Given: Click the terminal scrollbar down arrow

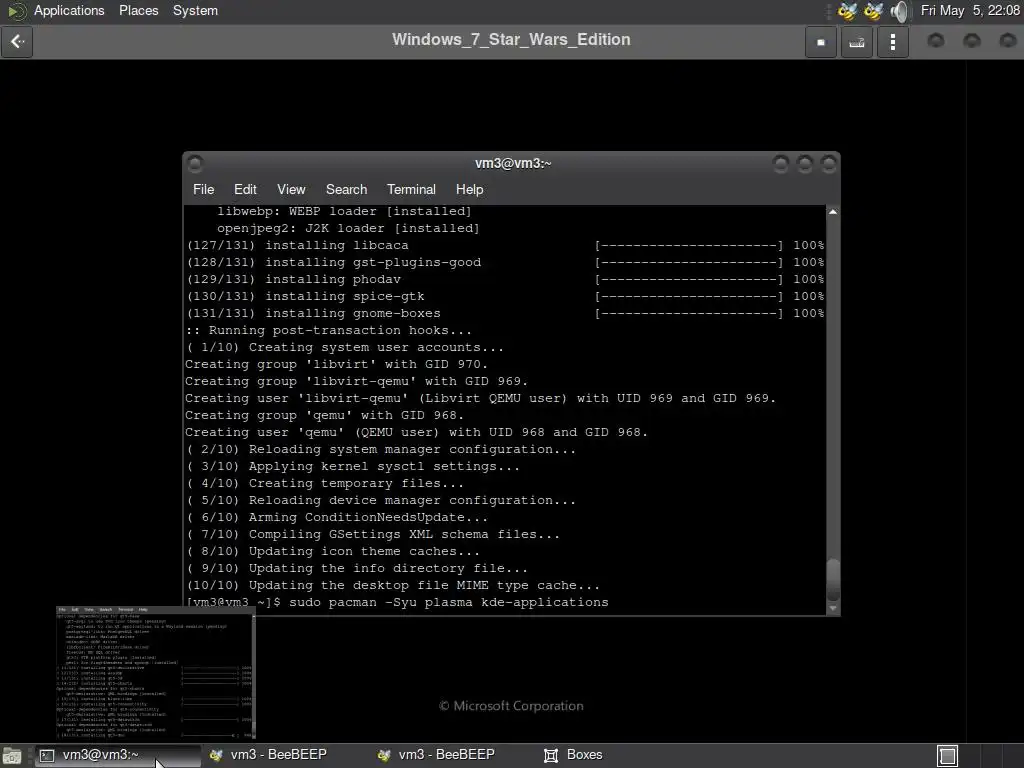Looking at the screenshot, I should click(x=833, y=608).
